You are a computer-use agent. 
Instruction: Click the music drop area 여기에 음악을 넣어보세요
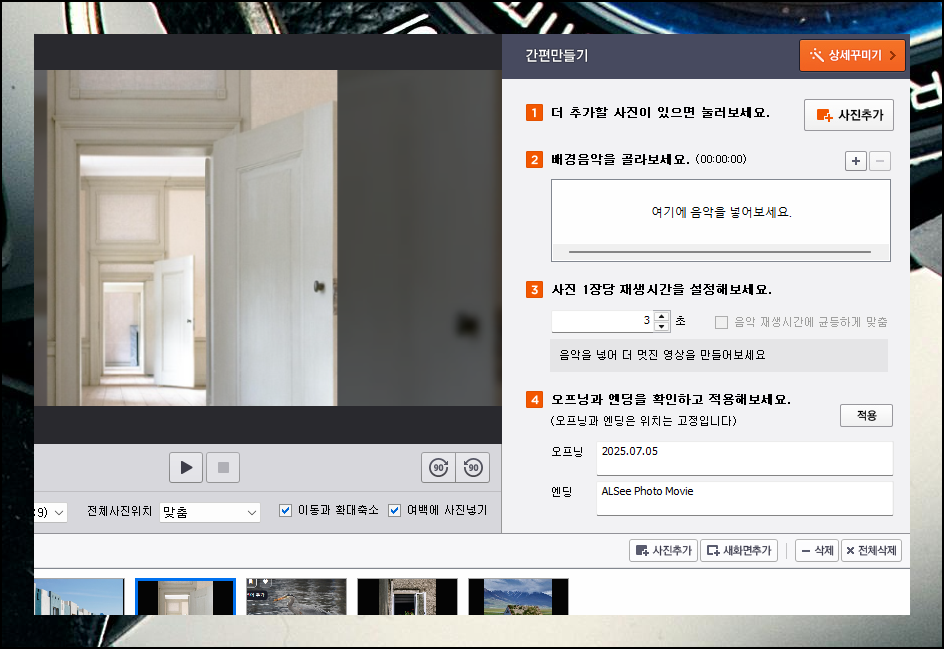tap(721, 212)
